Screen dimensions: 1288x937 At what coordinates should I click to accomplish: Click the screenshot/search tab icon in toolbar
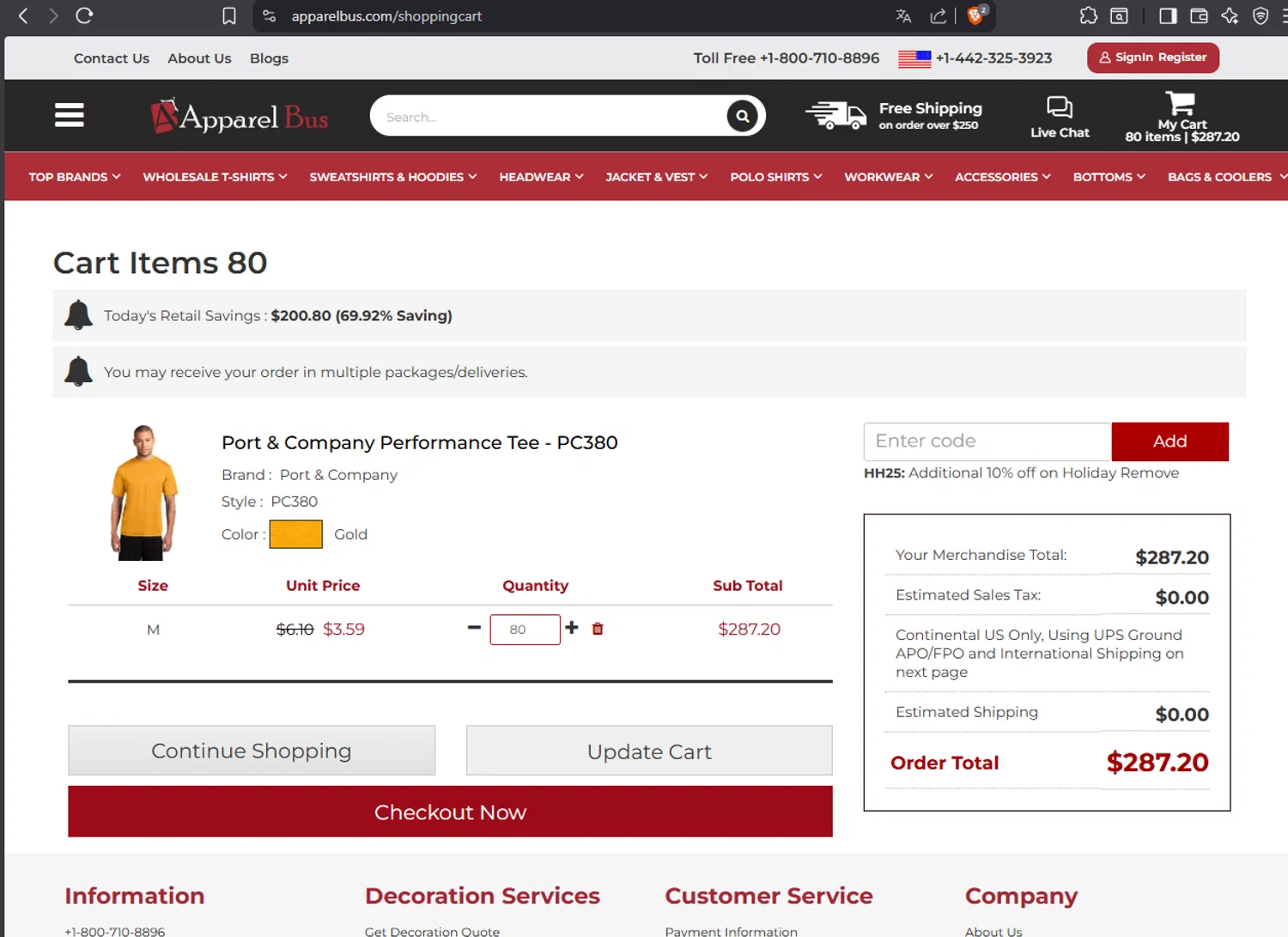(1120, 16)
